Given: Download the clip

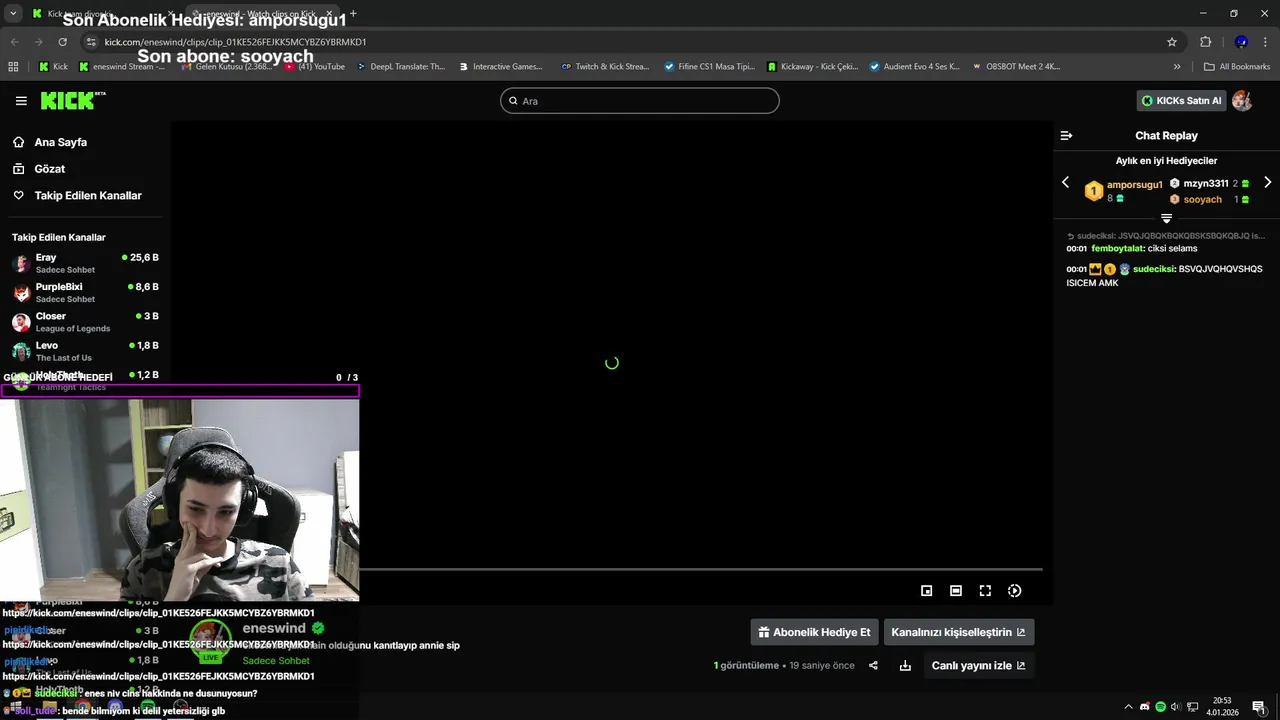Looking at the screenshot, I should pyautogui.click(x=905, y=666).
